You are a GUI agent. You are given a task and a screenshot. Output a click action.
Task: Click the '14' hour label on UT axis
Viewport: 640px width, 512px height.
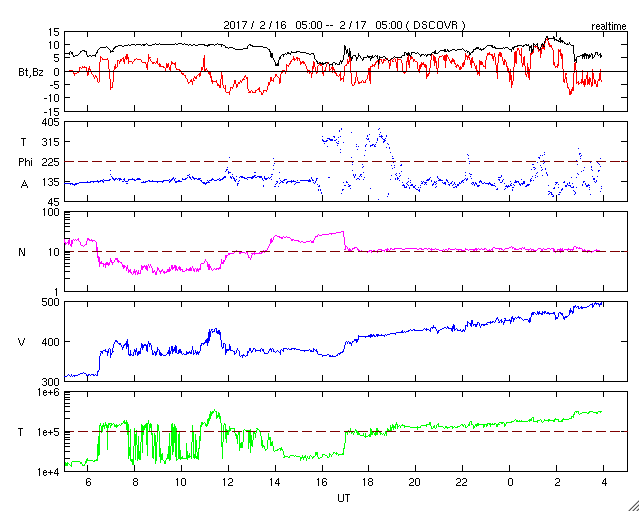tap(275, 482)
